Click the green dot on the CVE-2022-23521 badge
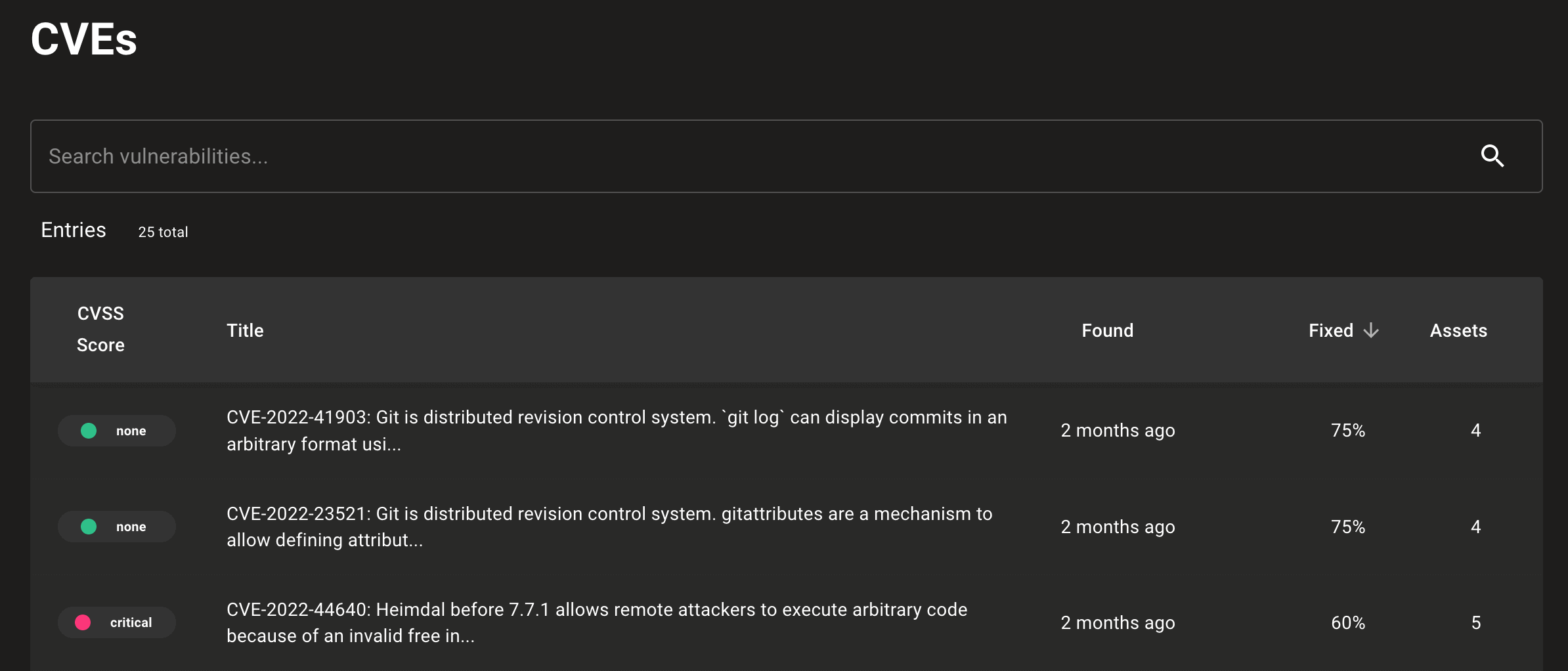This screenshot has width=1568, height=671. tap(89, 526)
